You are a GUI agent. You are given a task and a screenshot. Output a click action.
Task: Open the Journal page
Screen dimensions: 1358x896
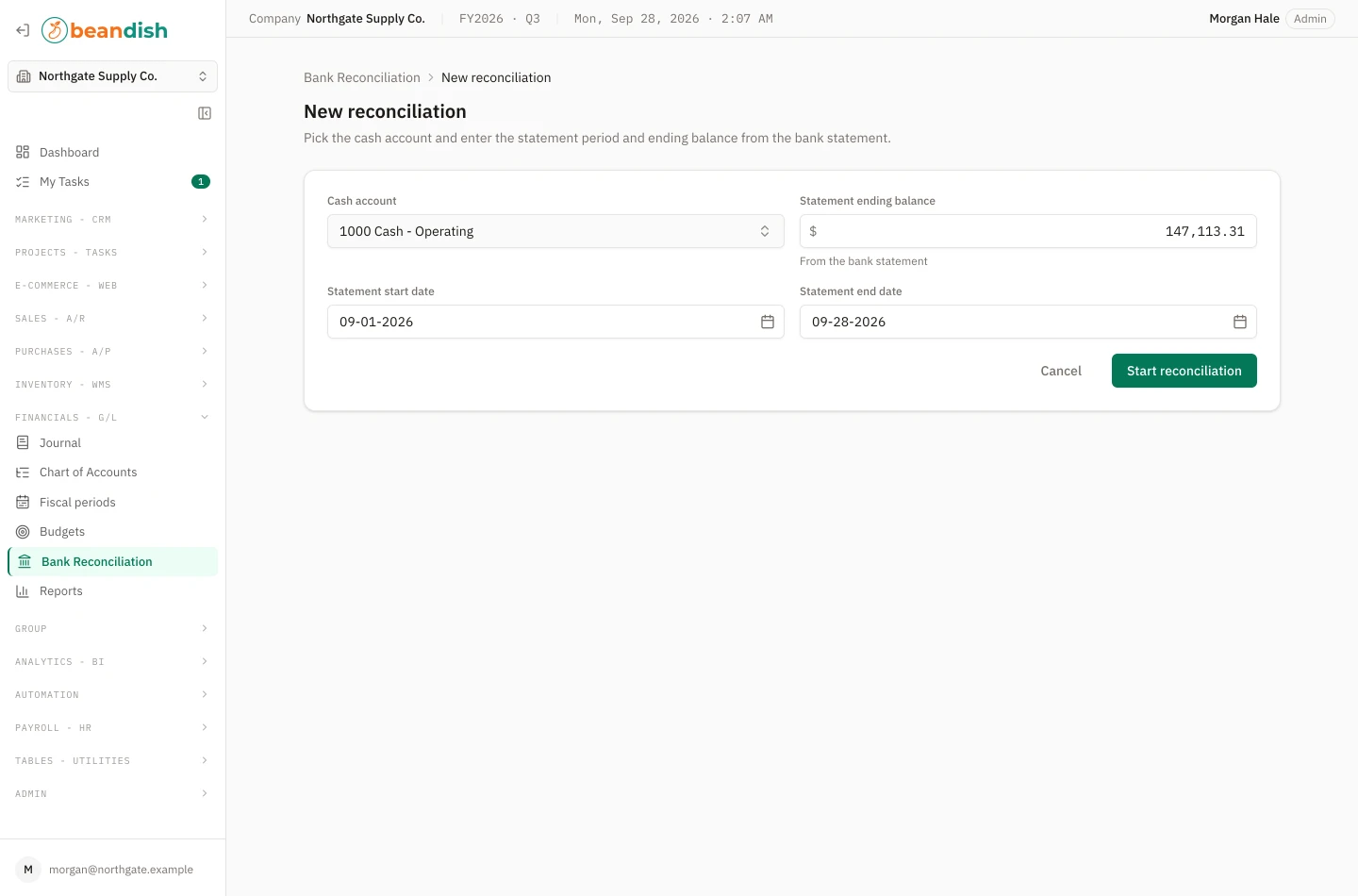(x=112, y=442)
